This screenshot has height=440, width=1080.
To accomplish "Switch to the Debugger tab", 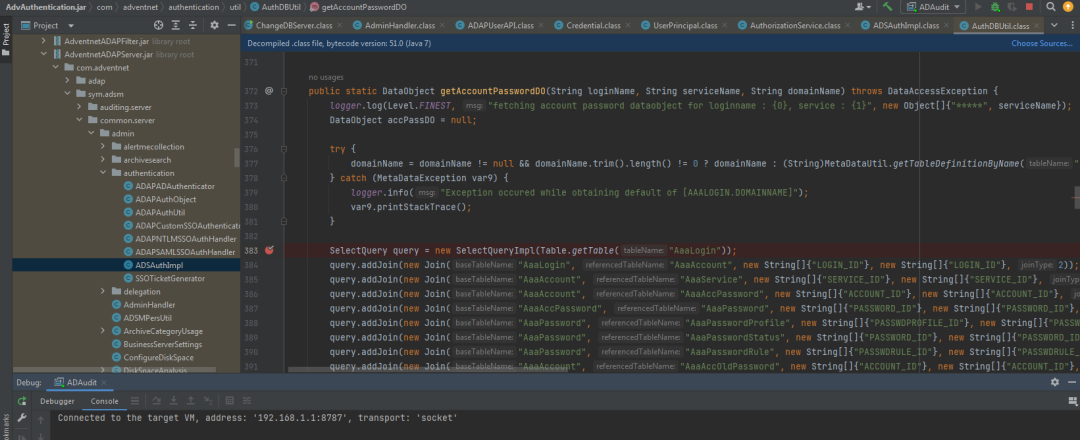I will point(57,401).
